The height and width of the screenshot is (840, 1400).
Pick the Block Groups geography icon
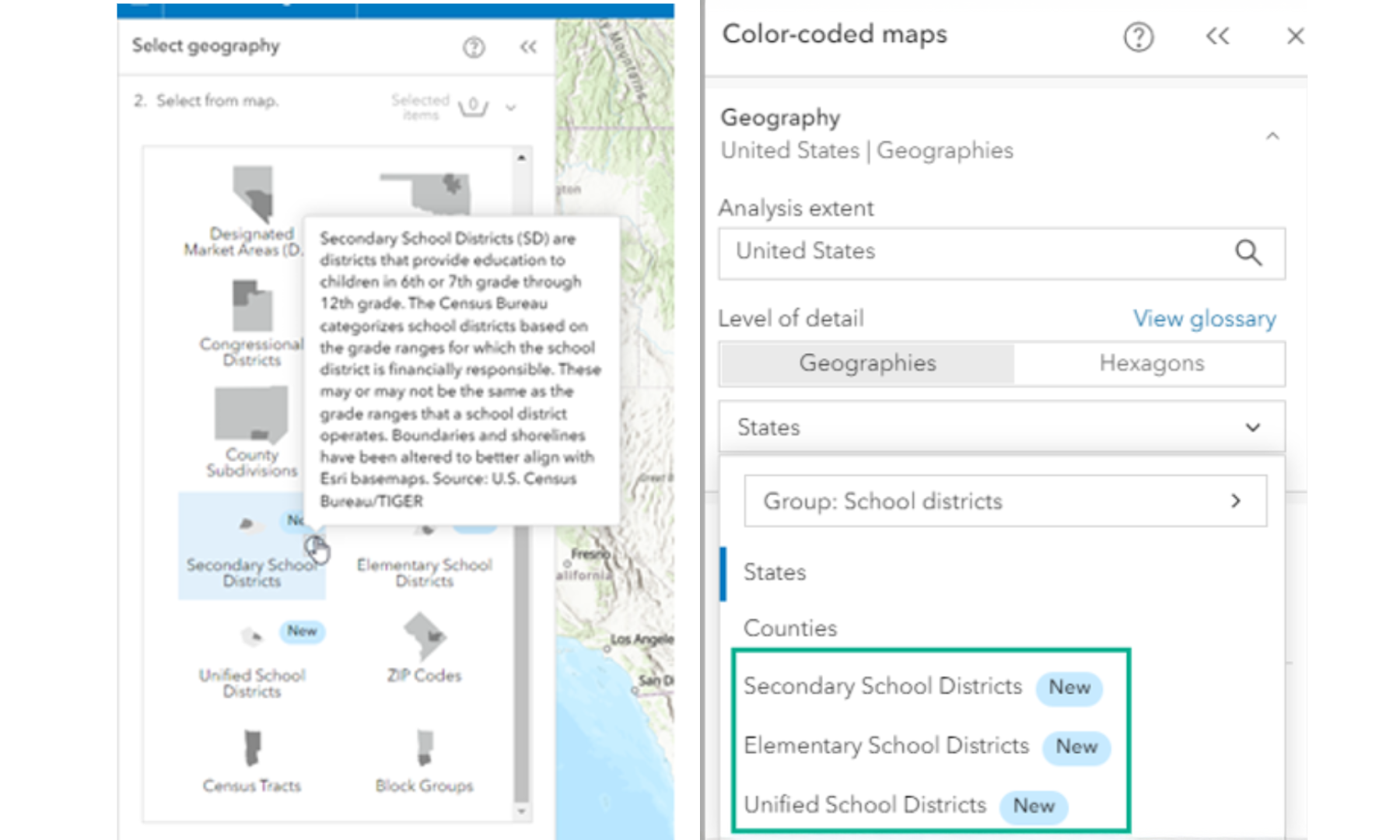click(424, 748)
